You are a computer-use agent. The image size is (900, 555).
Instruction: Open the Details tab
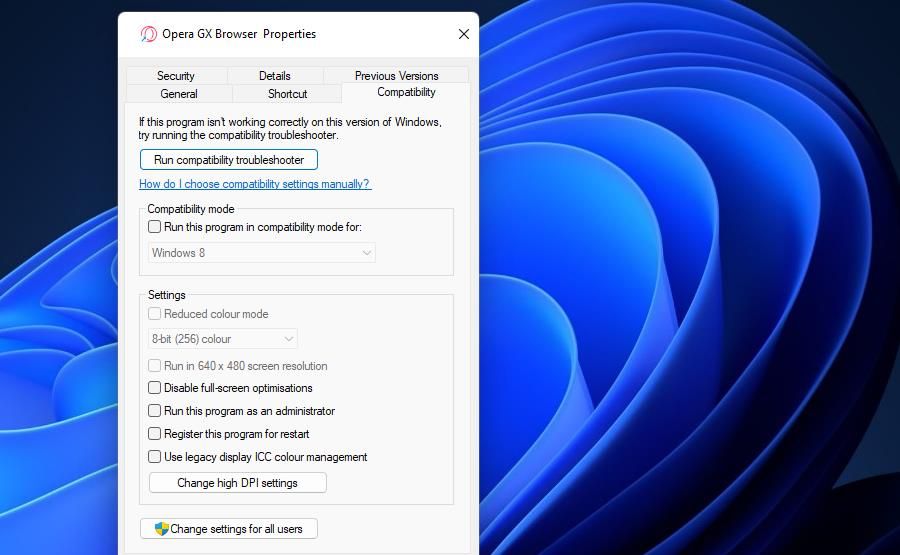pyautogui.click(x=274, y=76)
